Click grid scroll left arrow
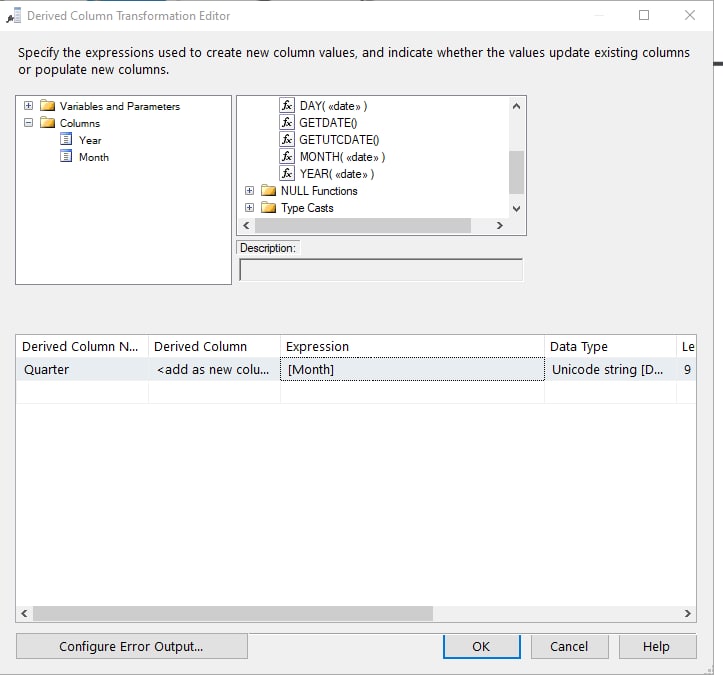 coord(24,614)
